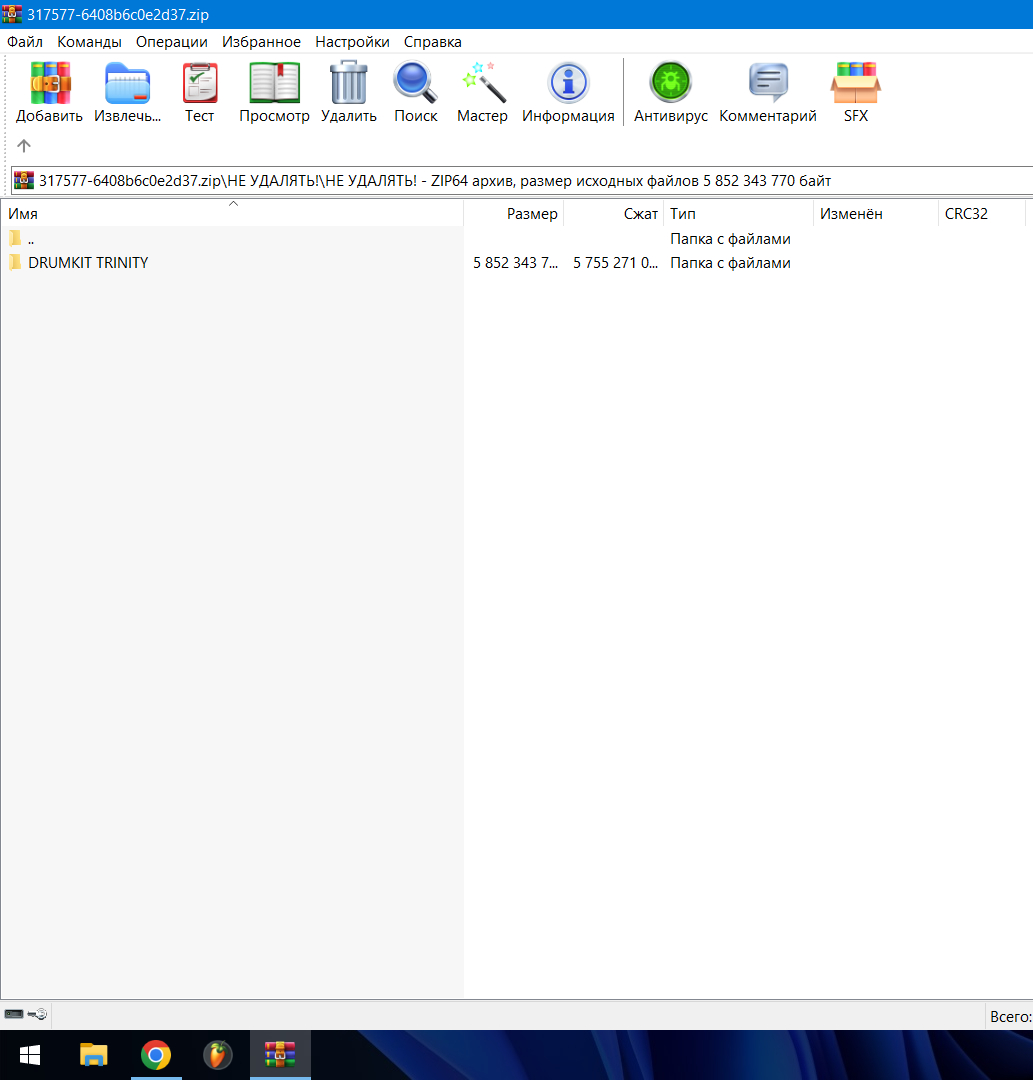The width and height of the screenshot is (1033, 1080).
Task: Open the Настройки menu
Action: click(x=352, y=42)
